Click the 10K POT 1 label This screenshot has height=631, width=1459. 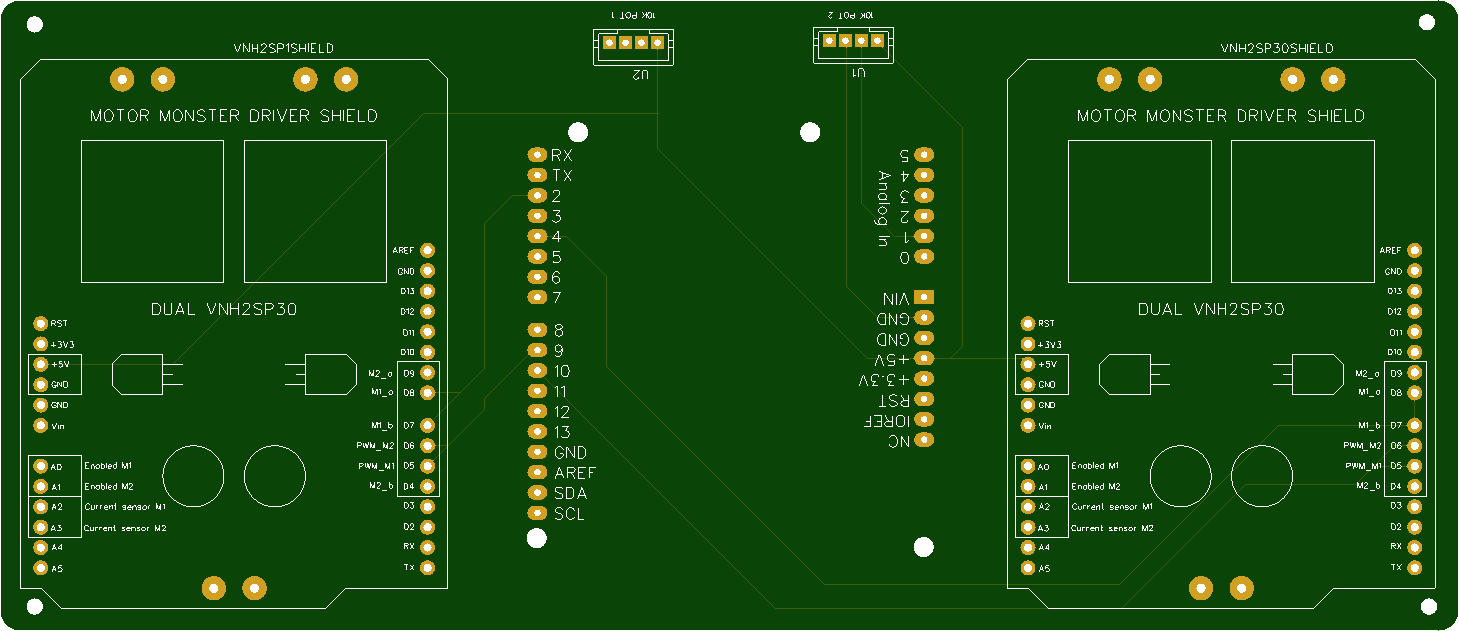pos(632,17)
